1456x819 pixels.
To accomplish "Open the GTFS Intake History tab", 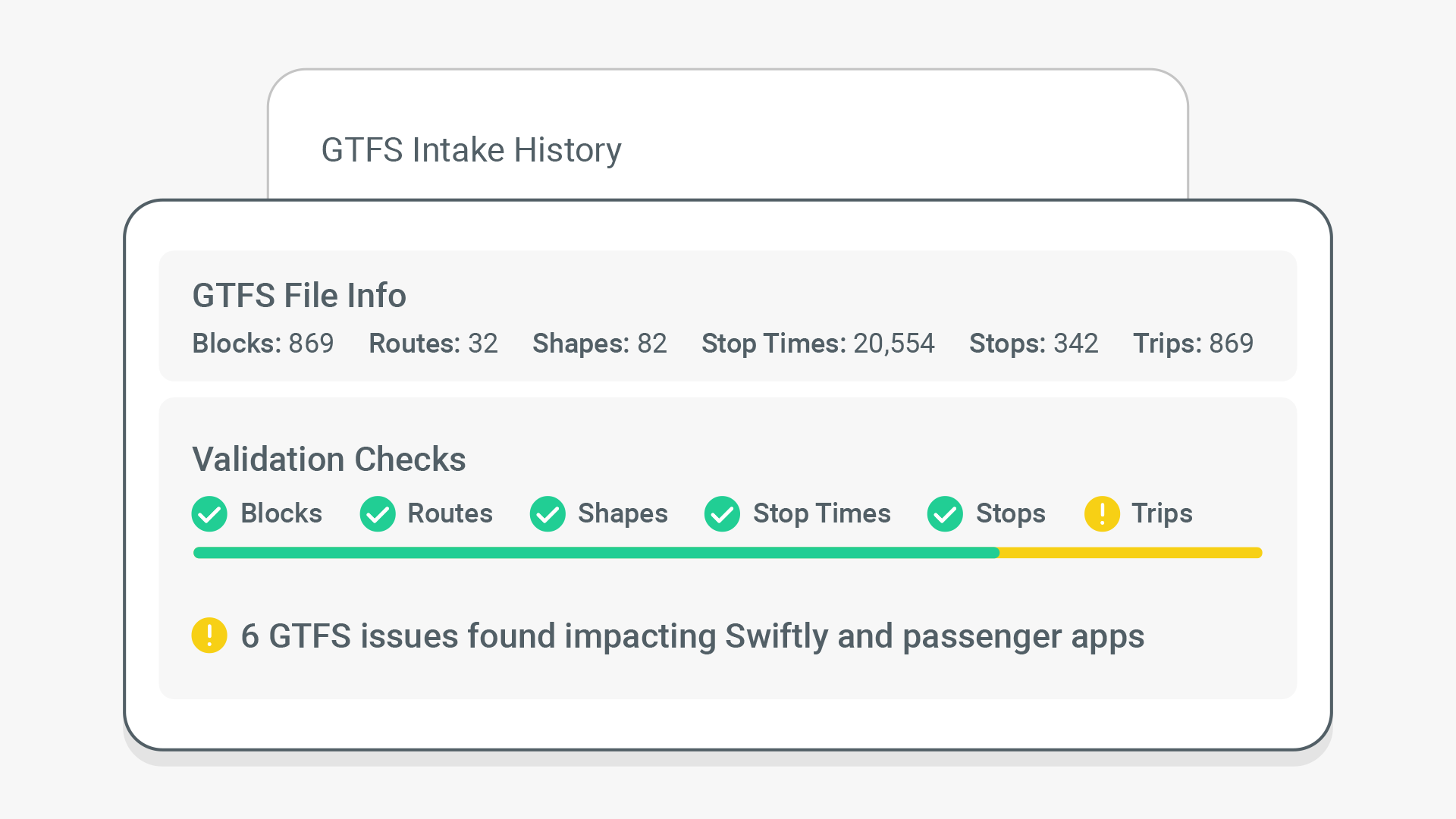I will tap(471, 150).
